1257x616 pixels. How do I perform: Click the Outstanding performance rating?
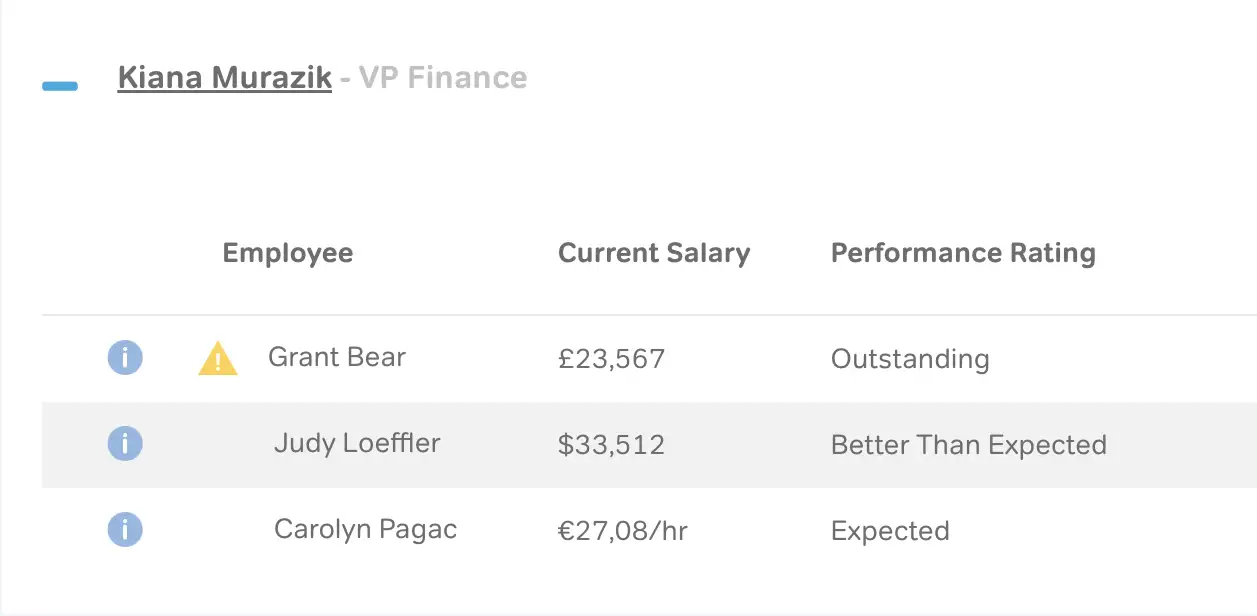pos(909,358)
